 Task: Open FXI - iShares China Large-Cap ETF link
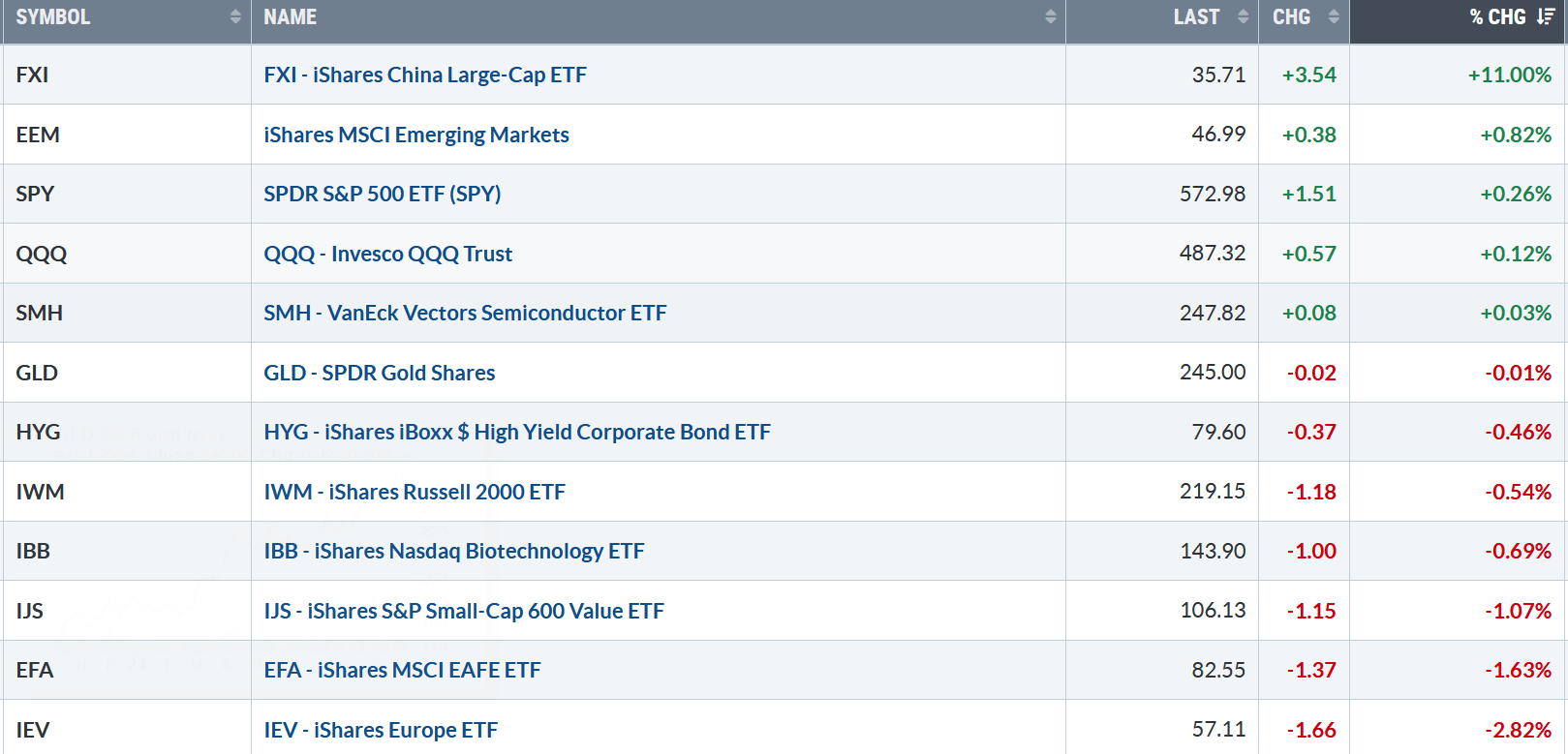(x=425, y=75)
